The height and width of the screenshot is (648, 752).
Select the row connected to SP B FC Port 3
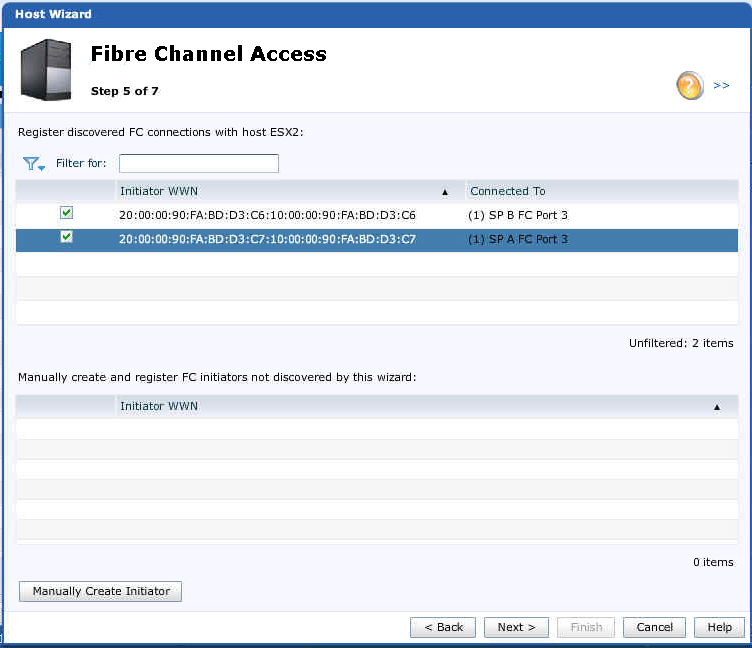coord(376,215)
